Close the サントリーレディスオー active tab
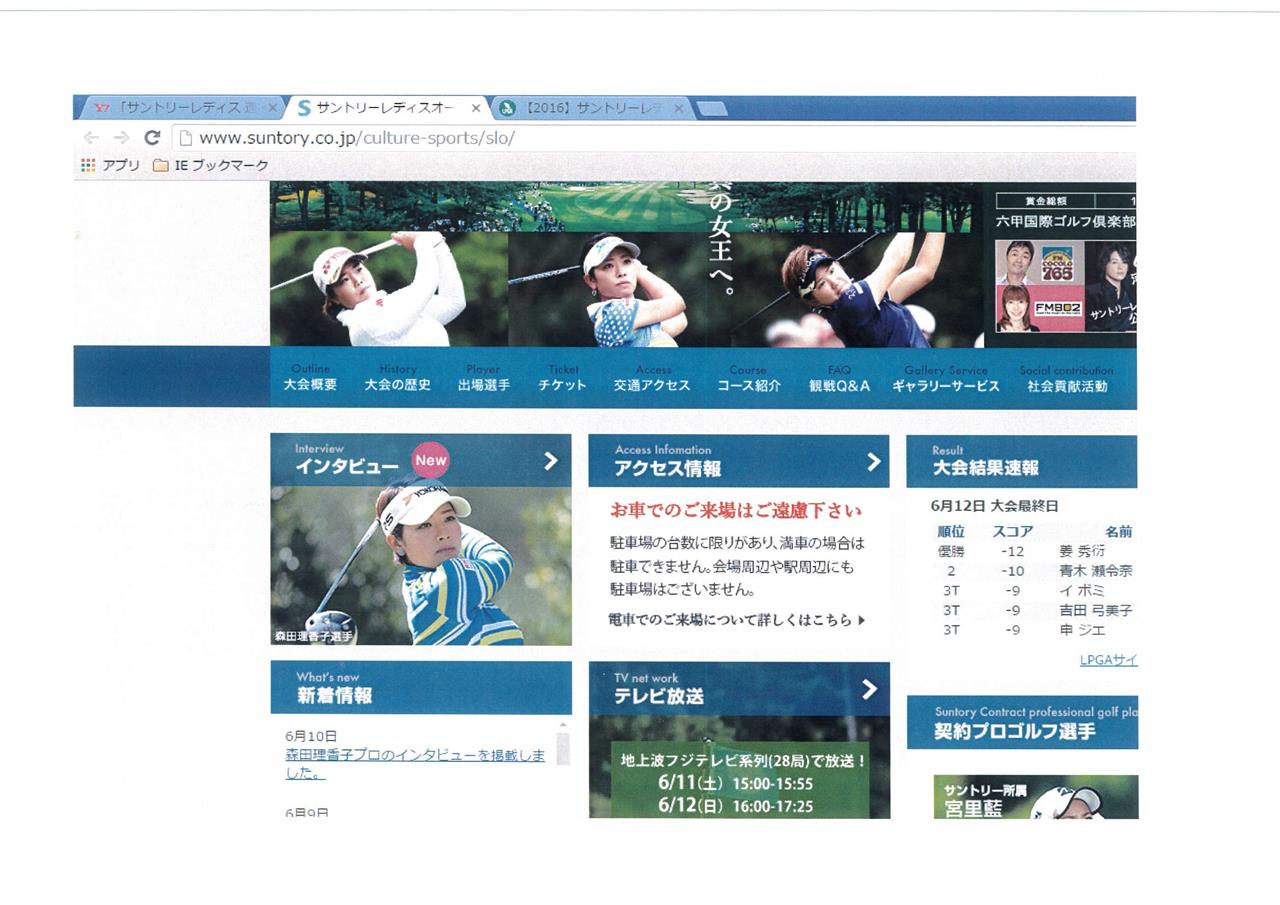This screenshot has width=1280, height=905. pyautogui.click(x=476, y=108)
